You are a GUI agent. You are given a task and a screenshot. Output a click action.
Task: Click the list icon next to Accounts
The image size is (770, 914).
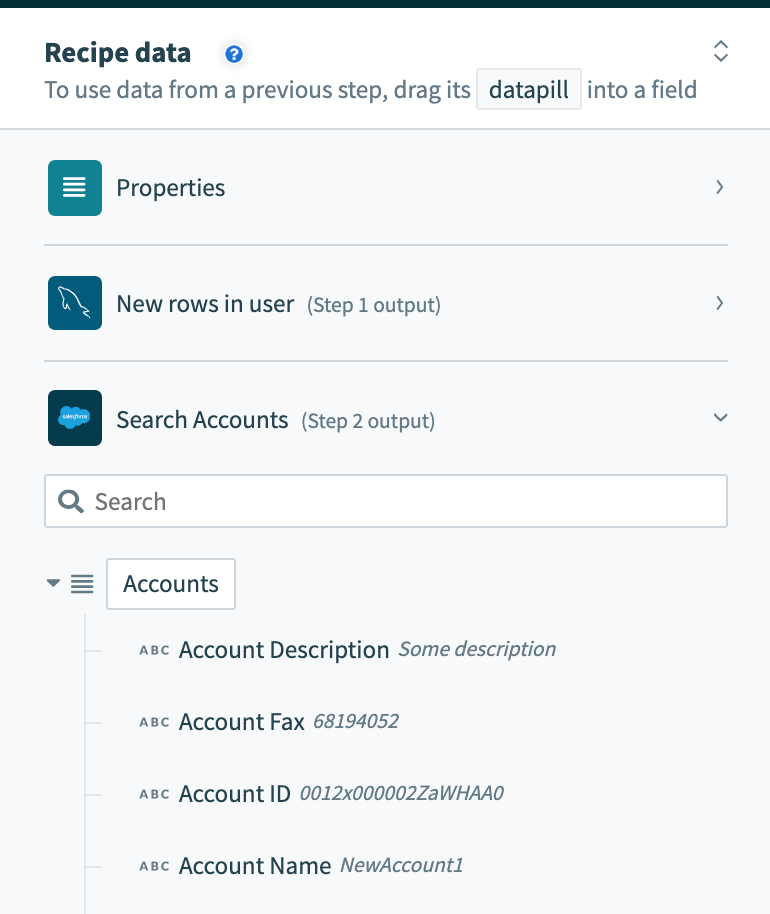(x=82, y=584)
